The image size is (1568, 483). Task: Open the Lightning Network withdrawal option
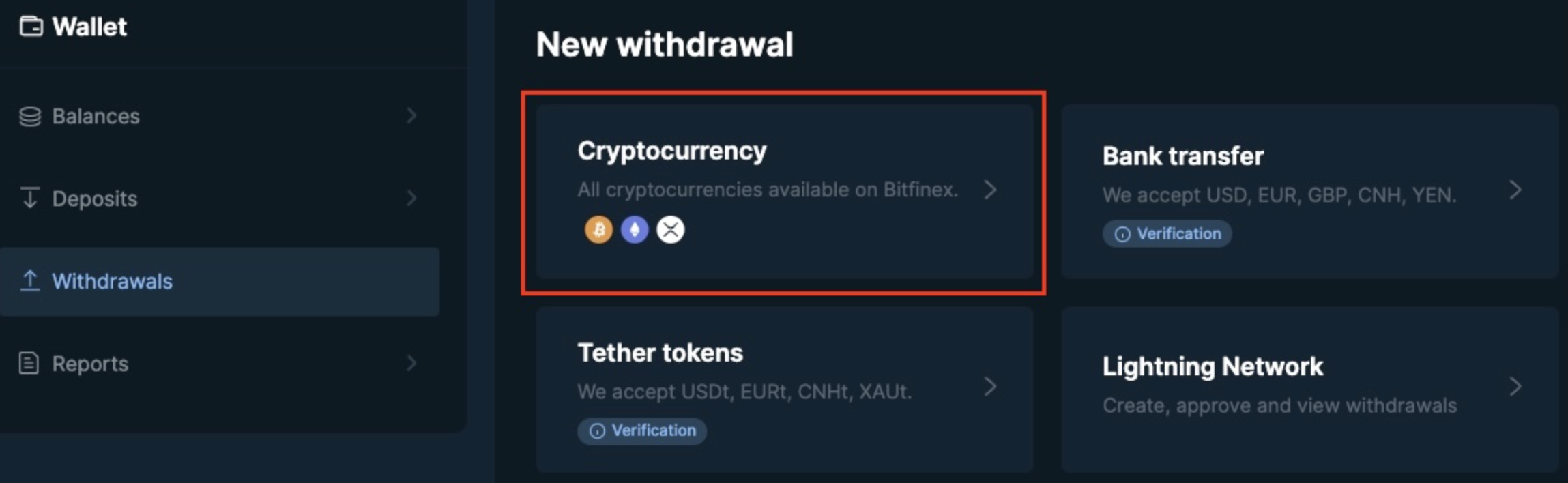(x=1310, y=390)
